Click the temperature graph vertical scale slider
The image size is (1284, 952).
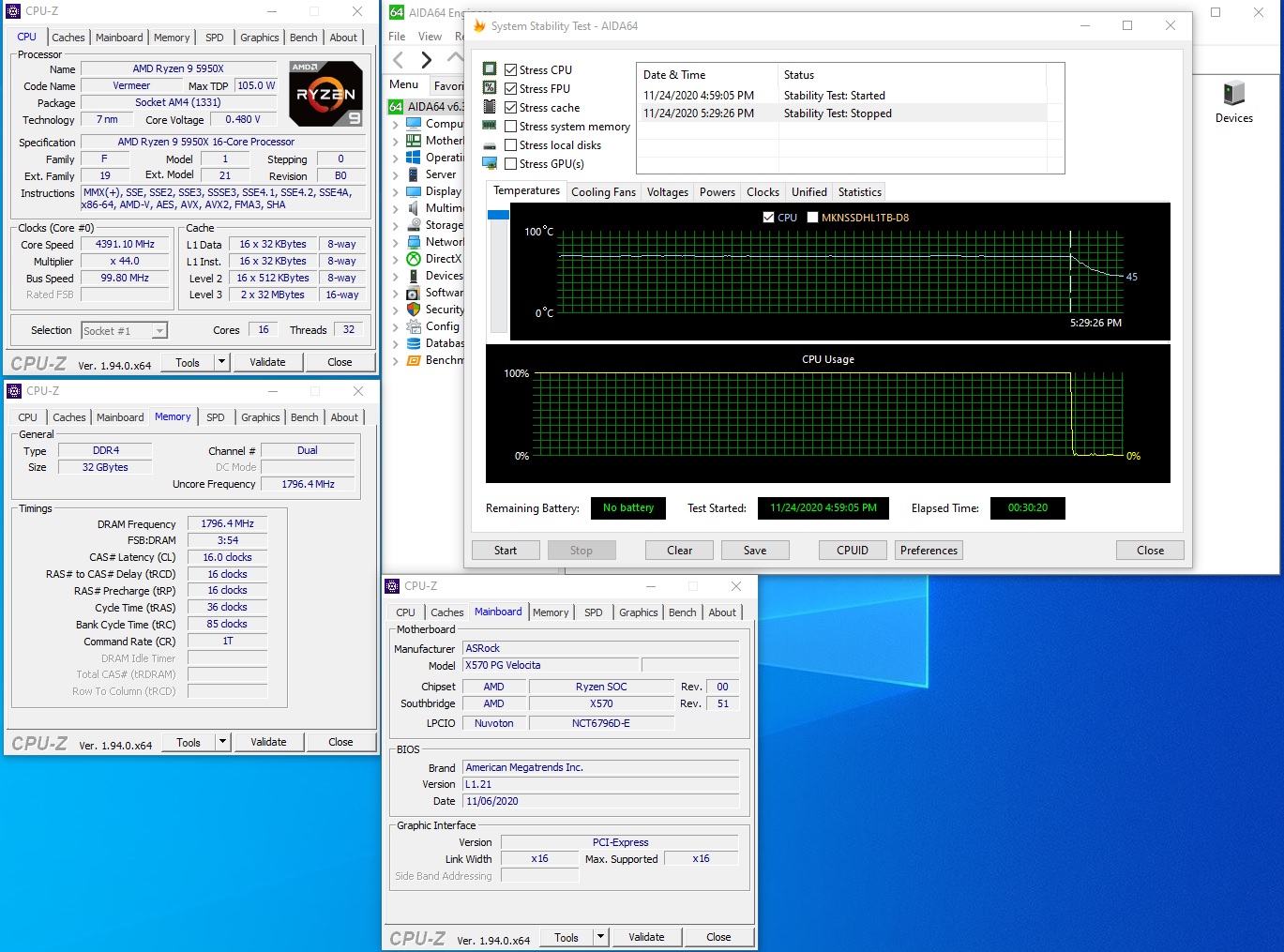point(498,216)
